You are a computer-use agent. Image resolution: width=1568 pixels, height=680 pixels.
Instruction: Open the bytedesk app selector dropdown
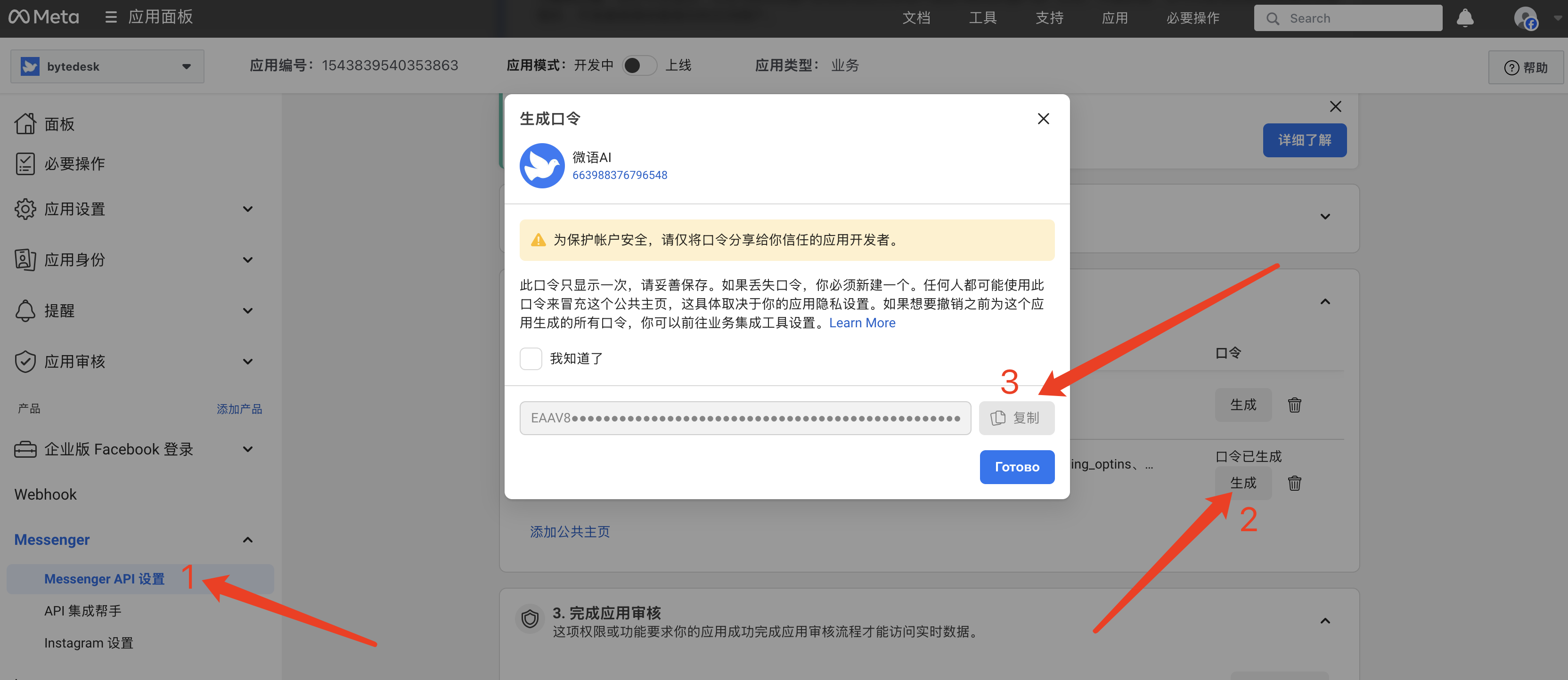(x=107, y=66)
